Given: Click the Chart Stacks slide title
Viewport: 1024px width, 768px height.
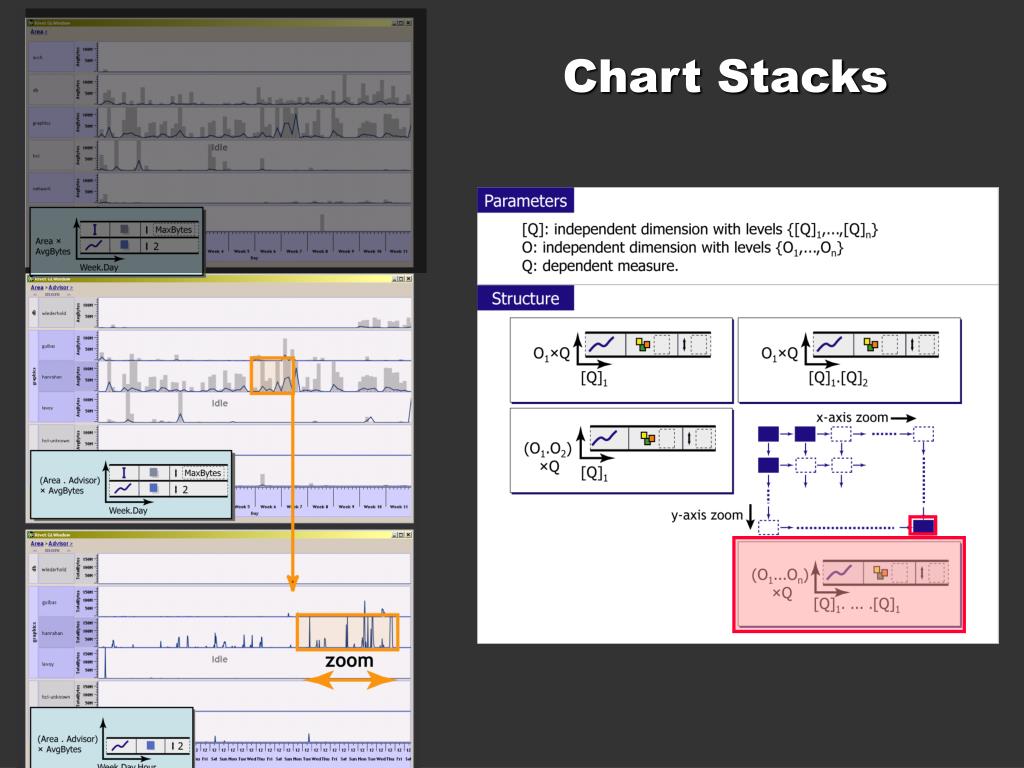Looking at the screenshot, I should (x=726, y=76).
